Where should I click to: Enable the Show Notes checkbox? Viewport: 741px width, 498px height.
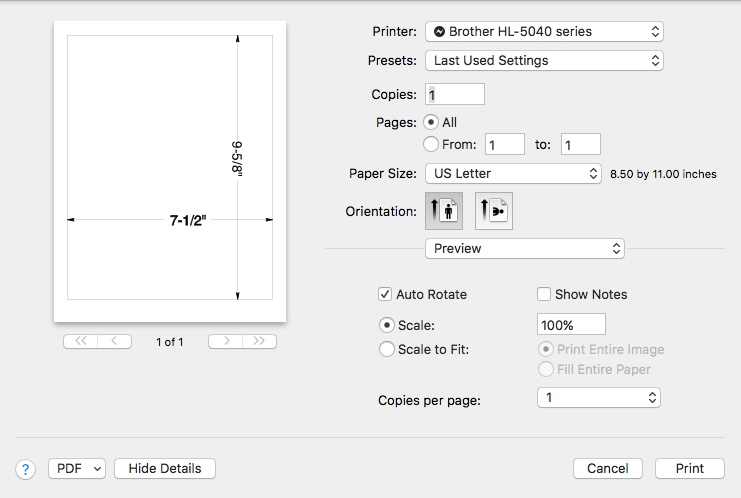(544, 294)
